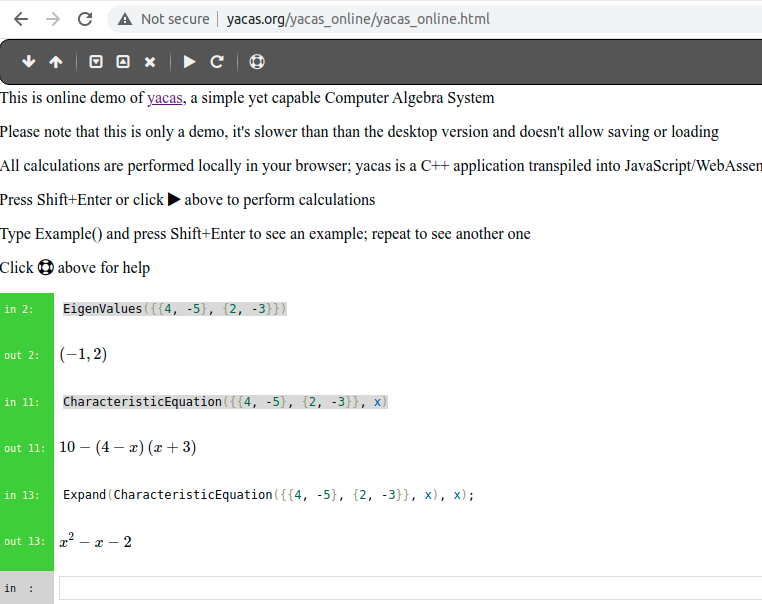Insert cell above using boxed up-triangle icon
Image resolution: width=762 pixels, height=604 pixels.
click(123, 62)
